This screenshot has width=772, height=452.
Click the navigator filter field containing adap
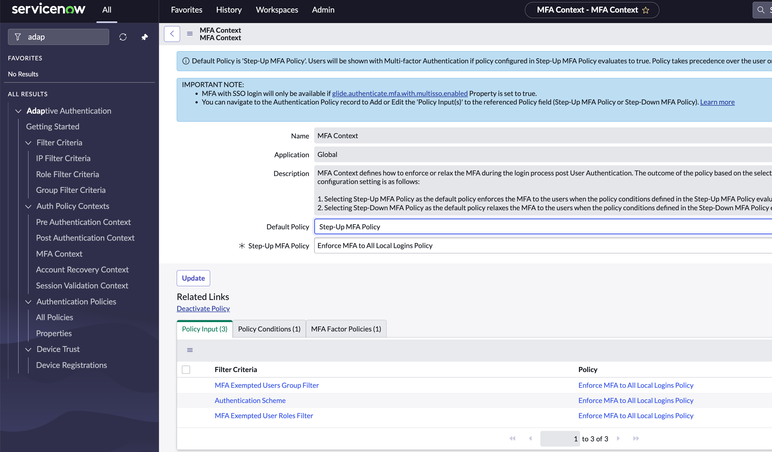(59, 37)
